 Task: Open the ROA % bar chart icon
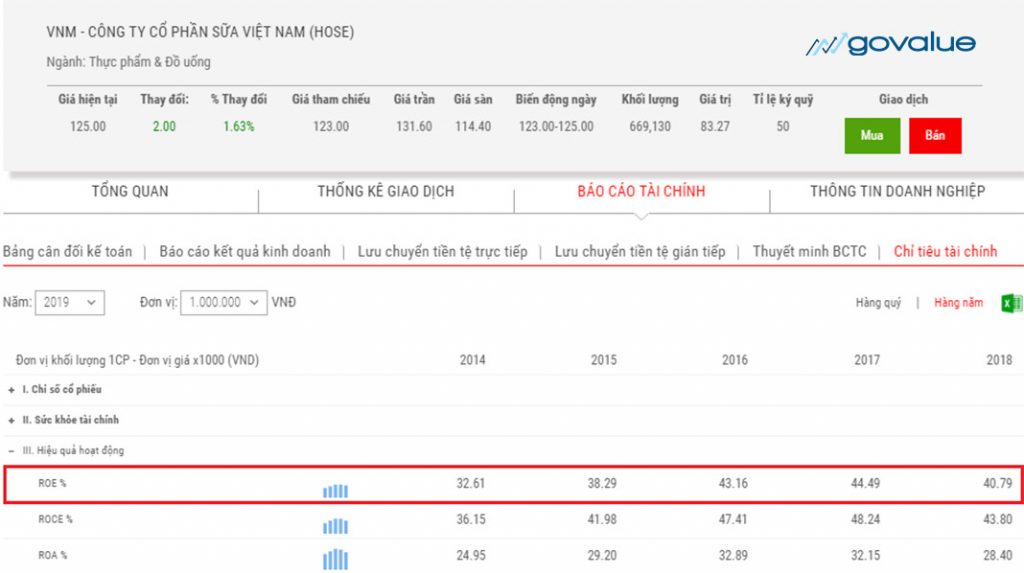point(335,559)
